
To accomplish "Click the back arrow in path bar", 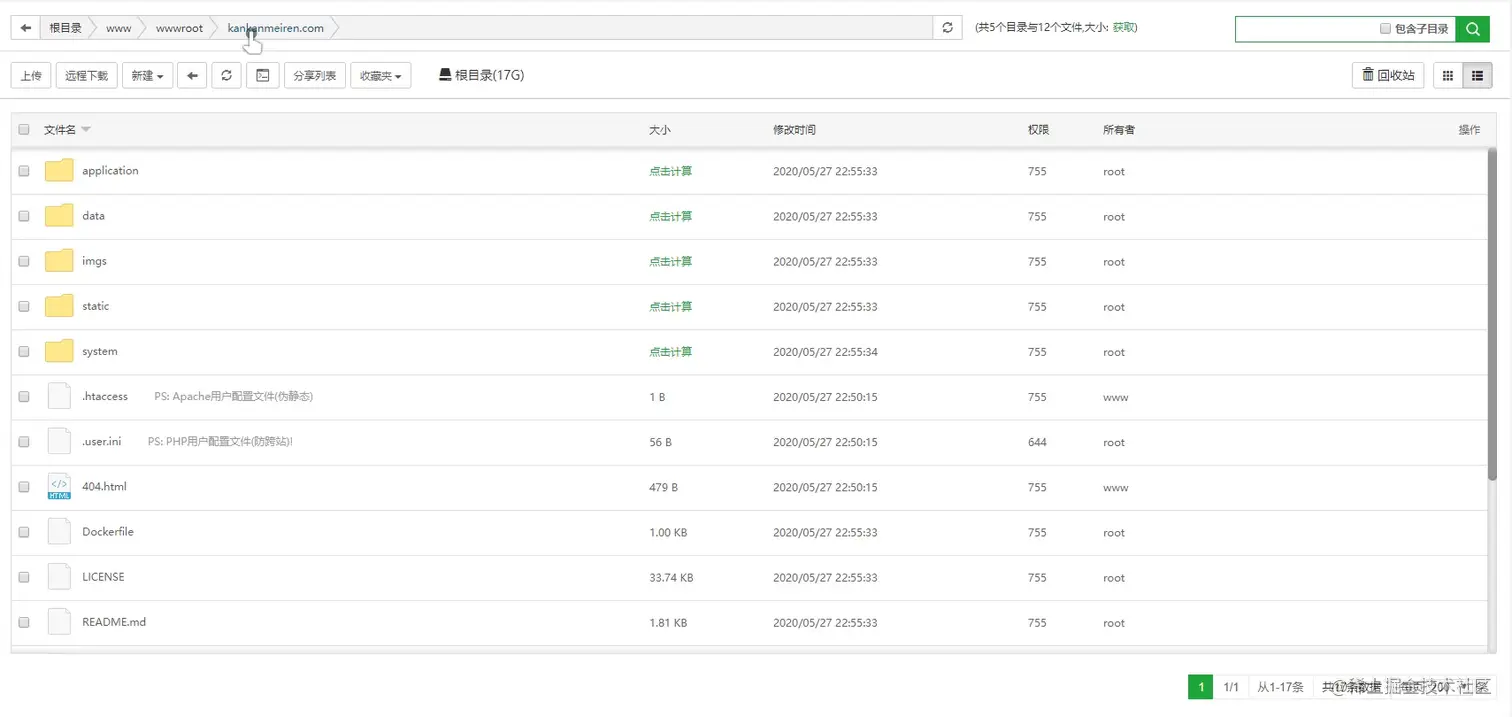I will (26, 28).
